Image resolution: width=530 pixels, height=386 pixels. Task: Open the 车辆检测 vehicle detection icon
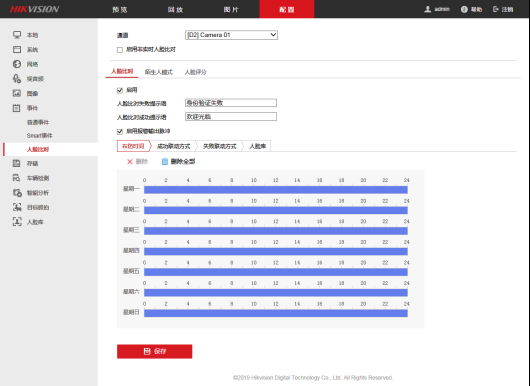click(17, 178)
